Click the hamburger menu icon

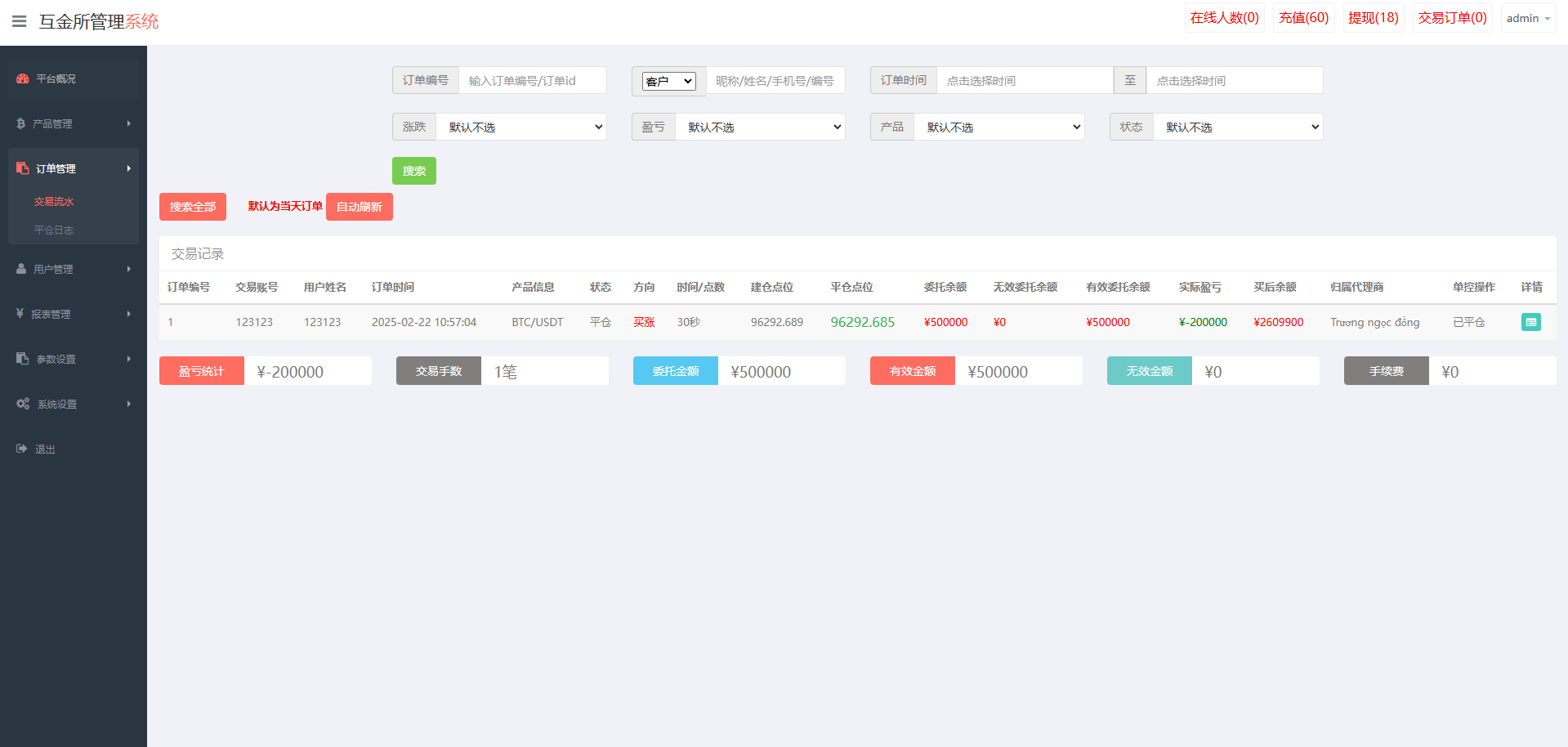20,21
